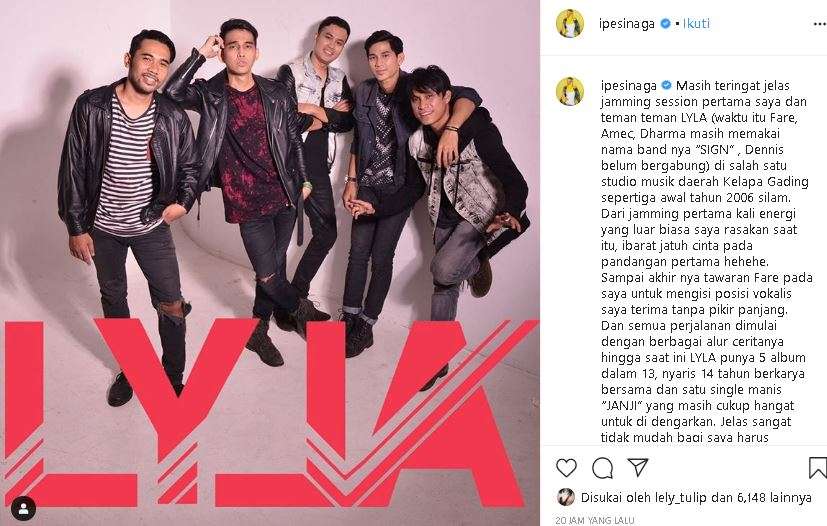Open ipesinaga username in header

[627, 24]
